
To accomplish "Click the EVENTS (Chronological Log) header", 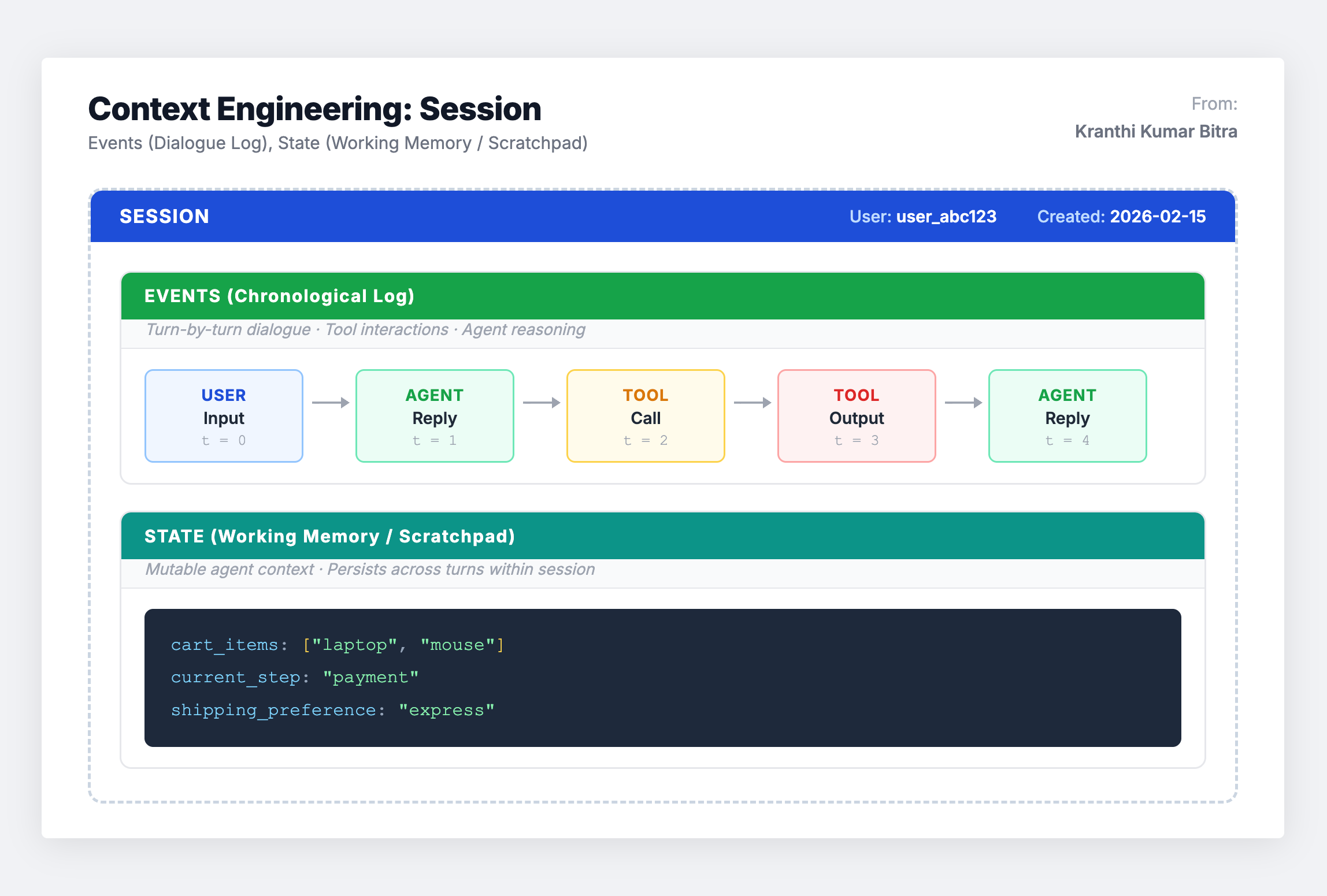I will pyautogui.click(x=279, y=296).
